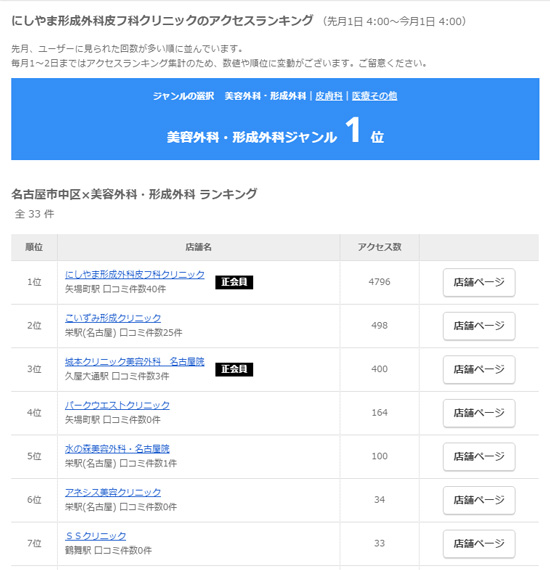This screenshot has height=570, width=550.
Task: Open こいずみ形成クリニック link
Action: click(x=113, y=318)
